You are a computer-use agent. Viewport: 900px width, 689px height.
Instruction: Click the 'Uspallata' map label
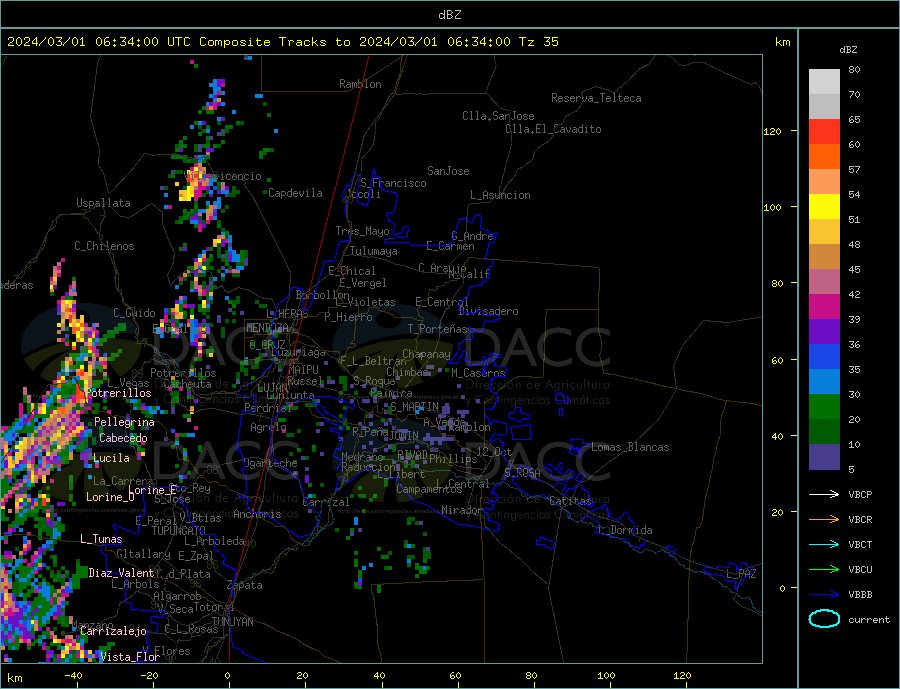coord(103,203)
